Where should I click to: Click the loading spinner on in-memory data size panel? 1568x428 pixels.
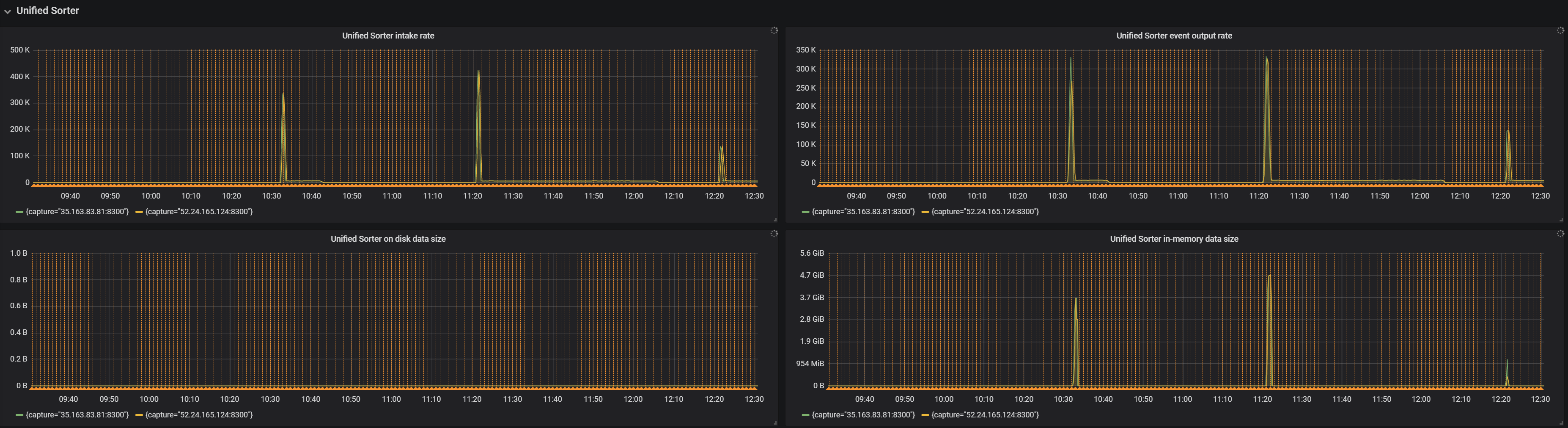tap(1560, 232)
